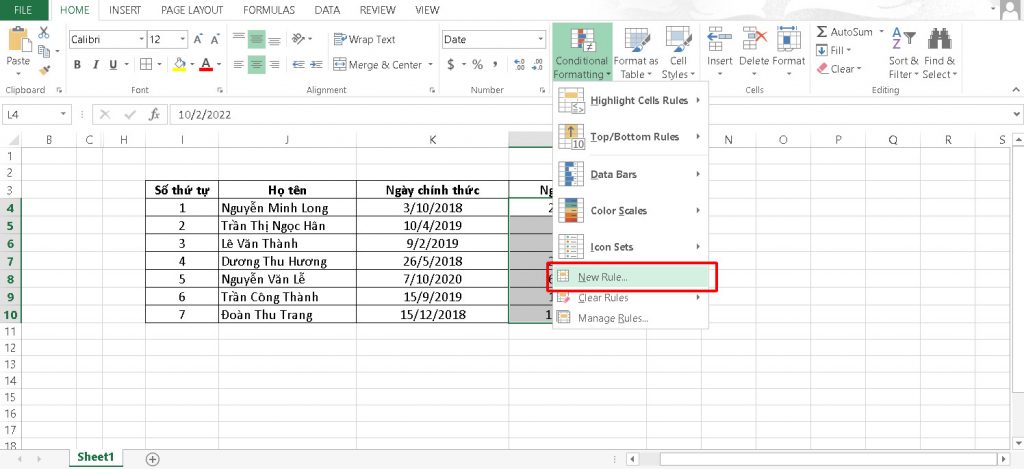Image resolution: width=1024 pixels, height=469 pixels.
Task: Click the Align Left icon
Action: click(239, 65)
